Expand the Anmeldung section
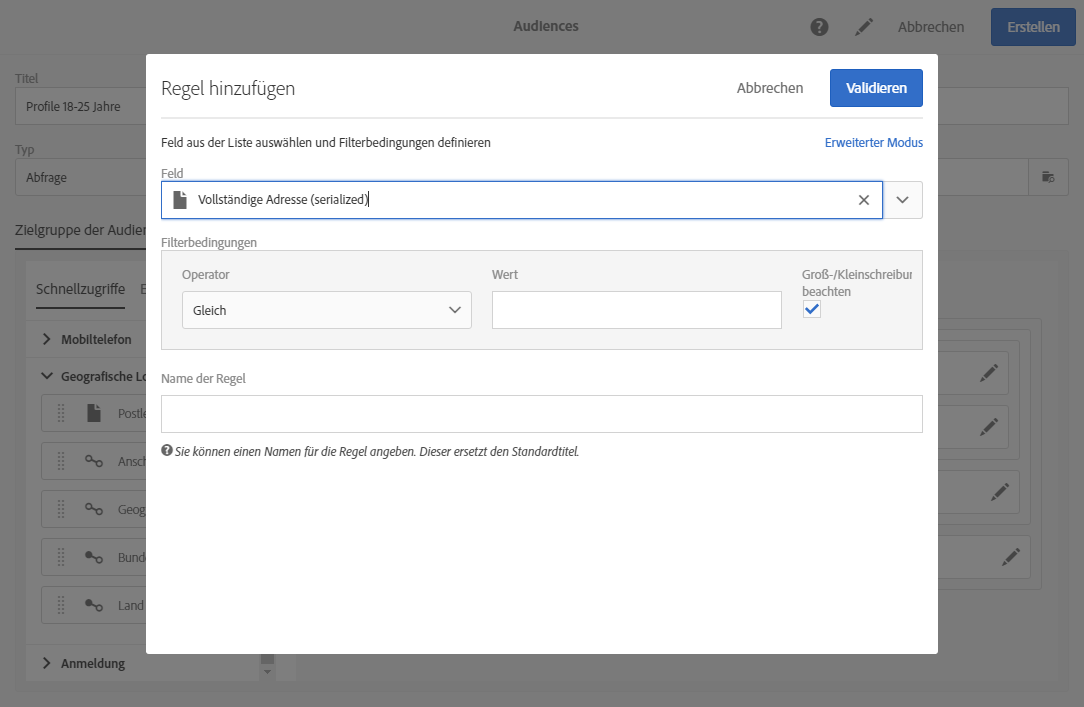This screenshot has width=1084, height=707. (47, 663)
